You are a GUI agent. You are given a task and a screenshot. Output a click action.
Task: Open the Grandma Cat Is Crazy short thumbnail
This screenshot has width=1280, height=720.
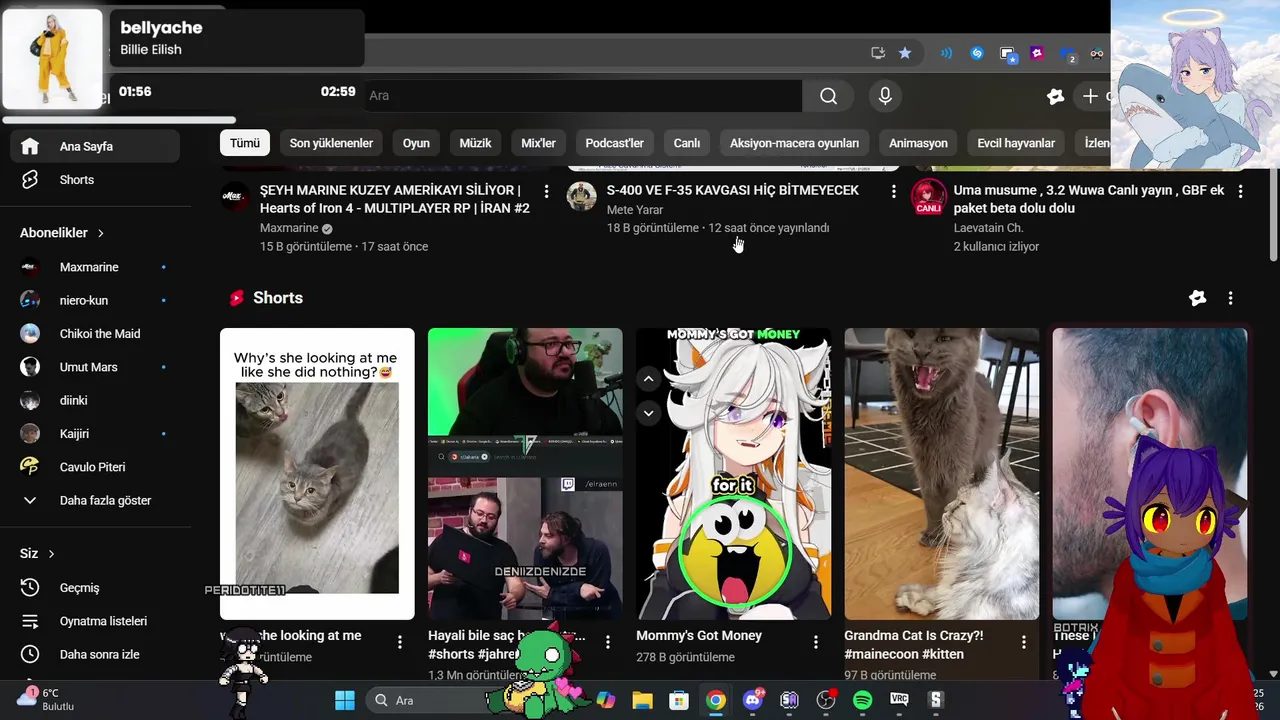pos(941,474)
